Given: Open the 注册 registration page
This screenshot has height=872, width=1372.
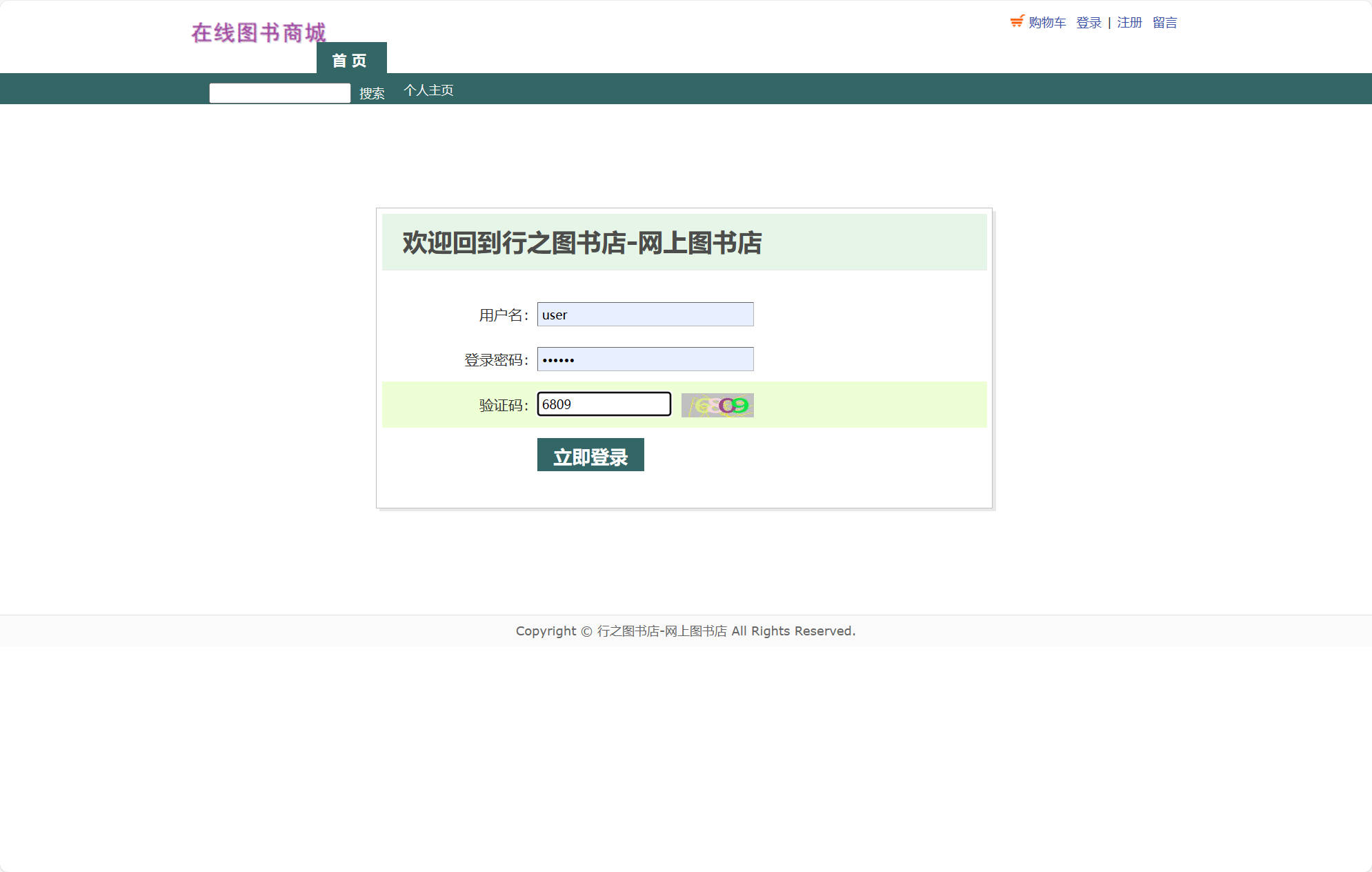Looking at the screenshot, I should tap(1129, 22).
